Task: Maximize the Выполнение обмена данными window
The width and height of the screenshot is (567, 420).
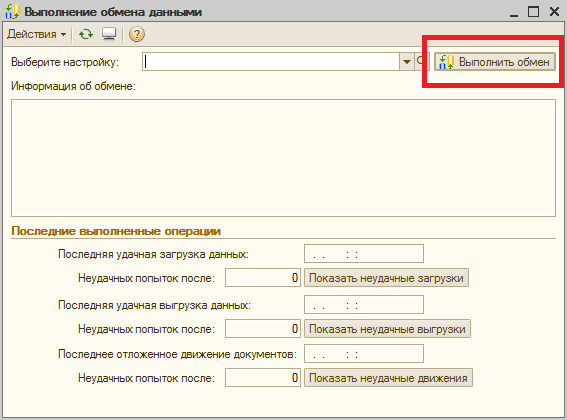Action: coord(533,11)
